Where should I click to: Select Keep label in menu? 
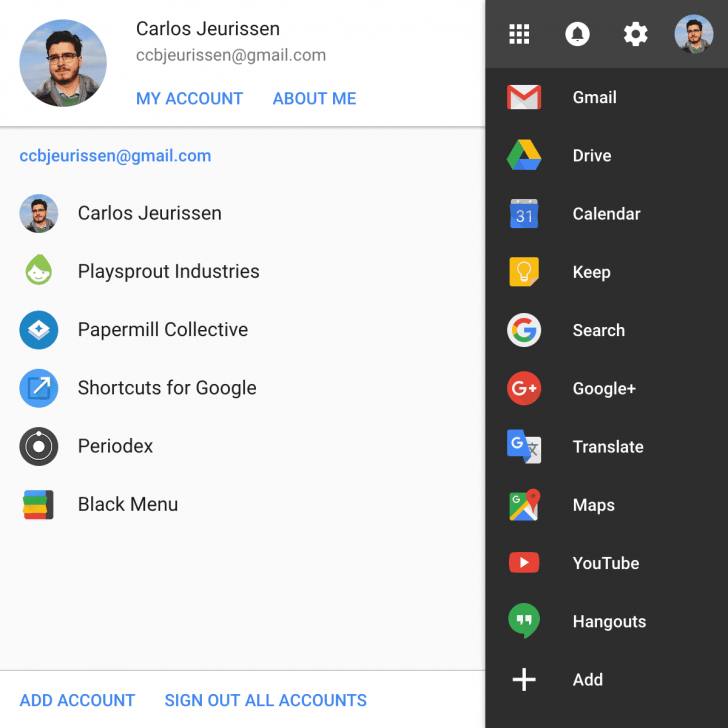pos(591,272)
